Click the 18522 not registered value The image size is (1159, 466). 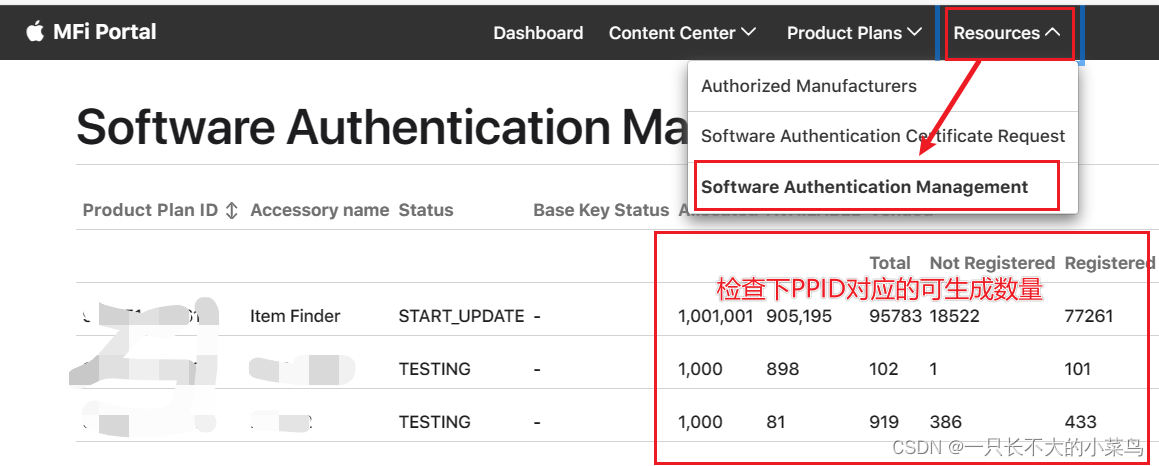(x=954, y=316)
